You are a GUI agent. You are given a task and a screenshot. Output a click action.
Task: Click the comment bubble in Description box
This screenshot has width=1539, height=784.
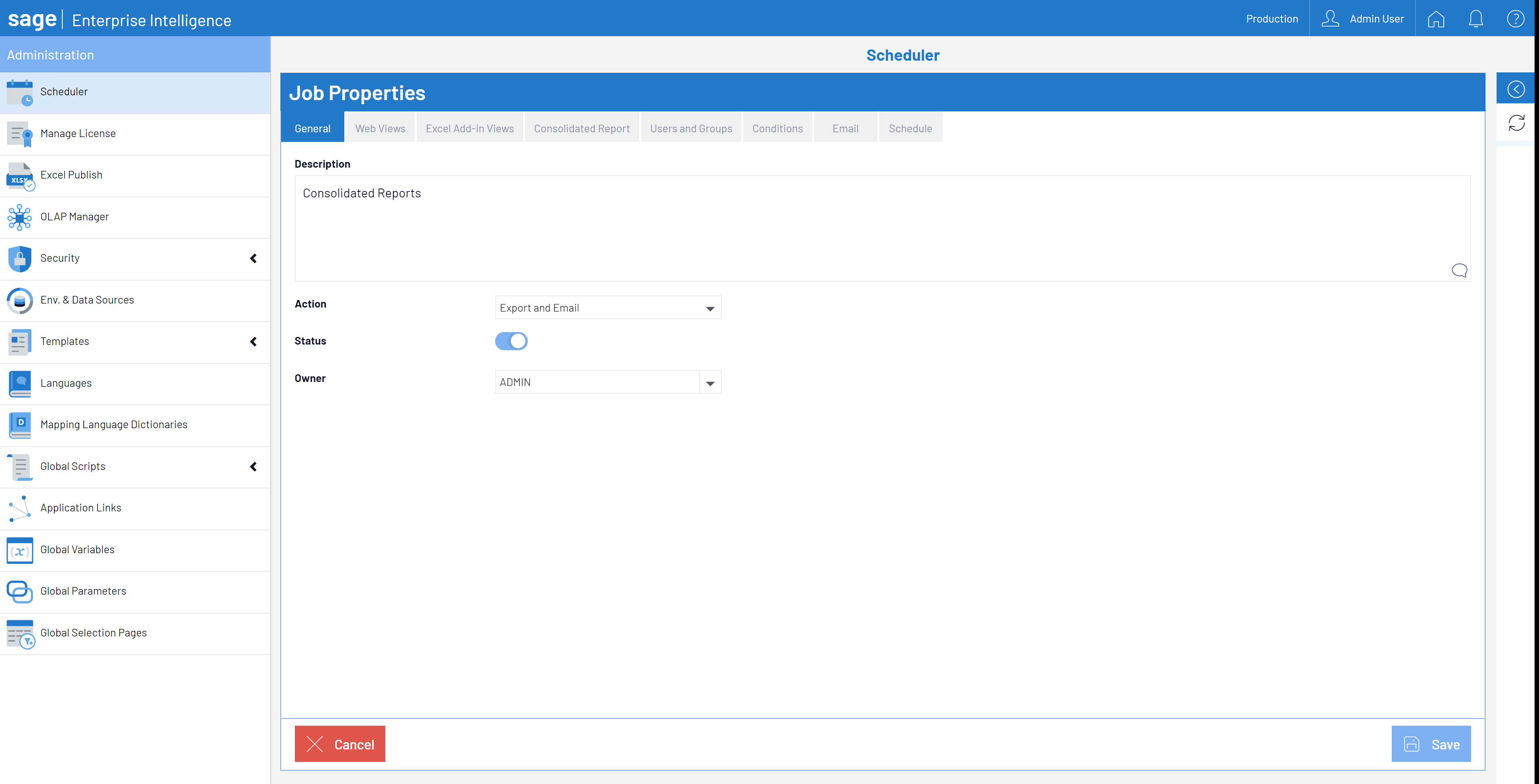click(x=1459, y=271)
